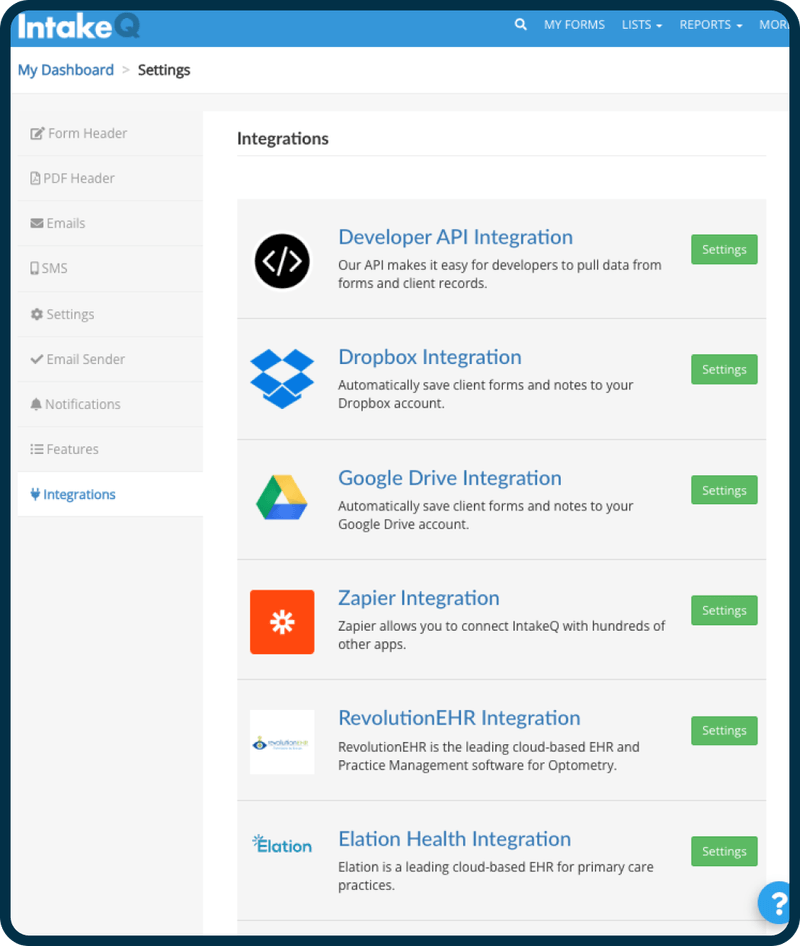Image resolution: width=800 pixels, height=946 pixels.
Task: Click the RevolutionEHR logo
Action: click(282, 740)
